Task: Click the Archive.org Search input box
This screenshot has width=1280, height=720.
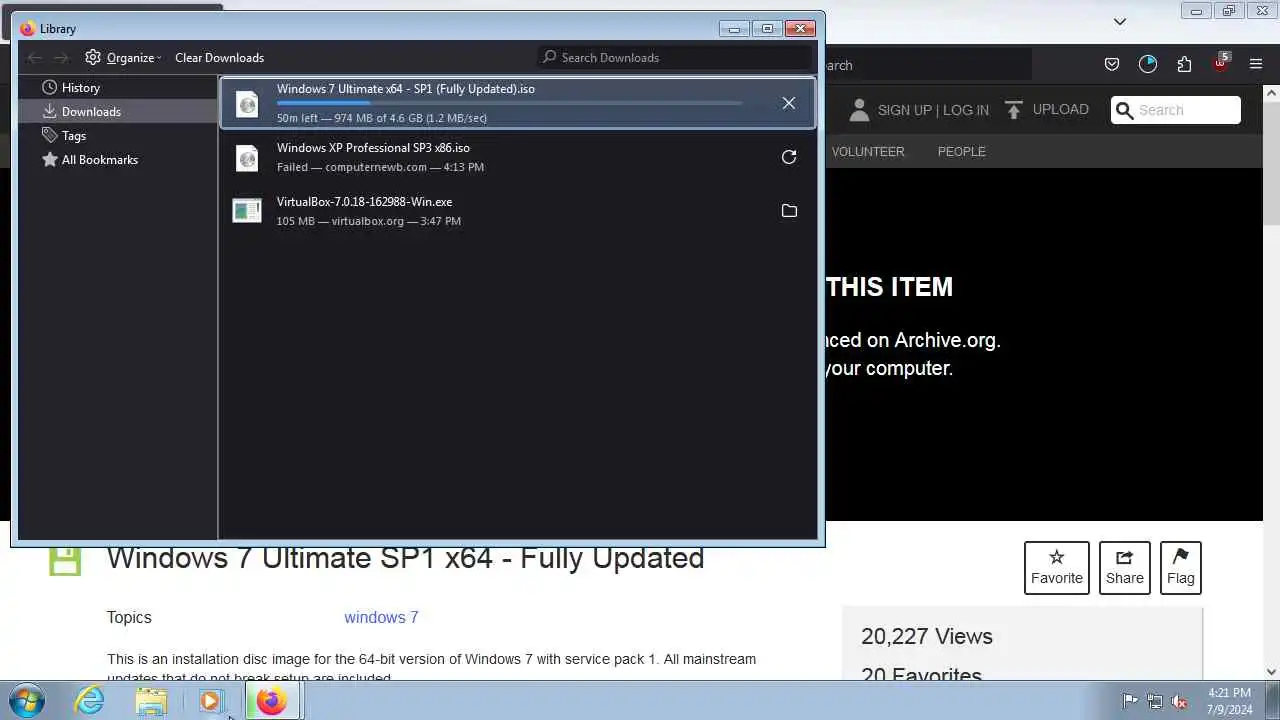Action: pos(1176,110)
